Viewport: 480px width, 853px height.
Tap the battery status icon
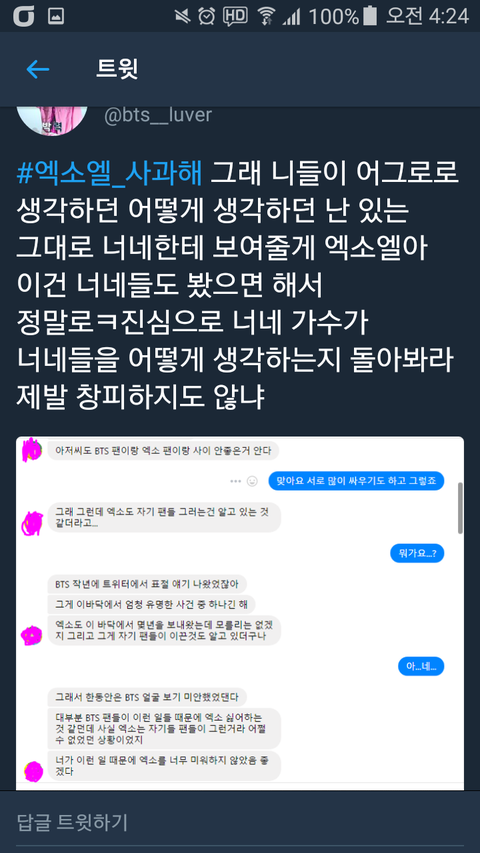370,16
